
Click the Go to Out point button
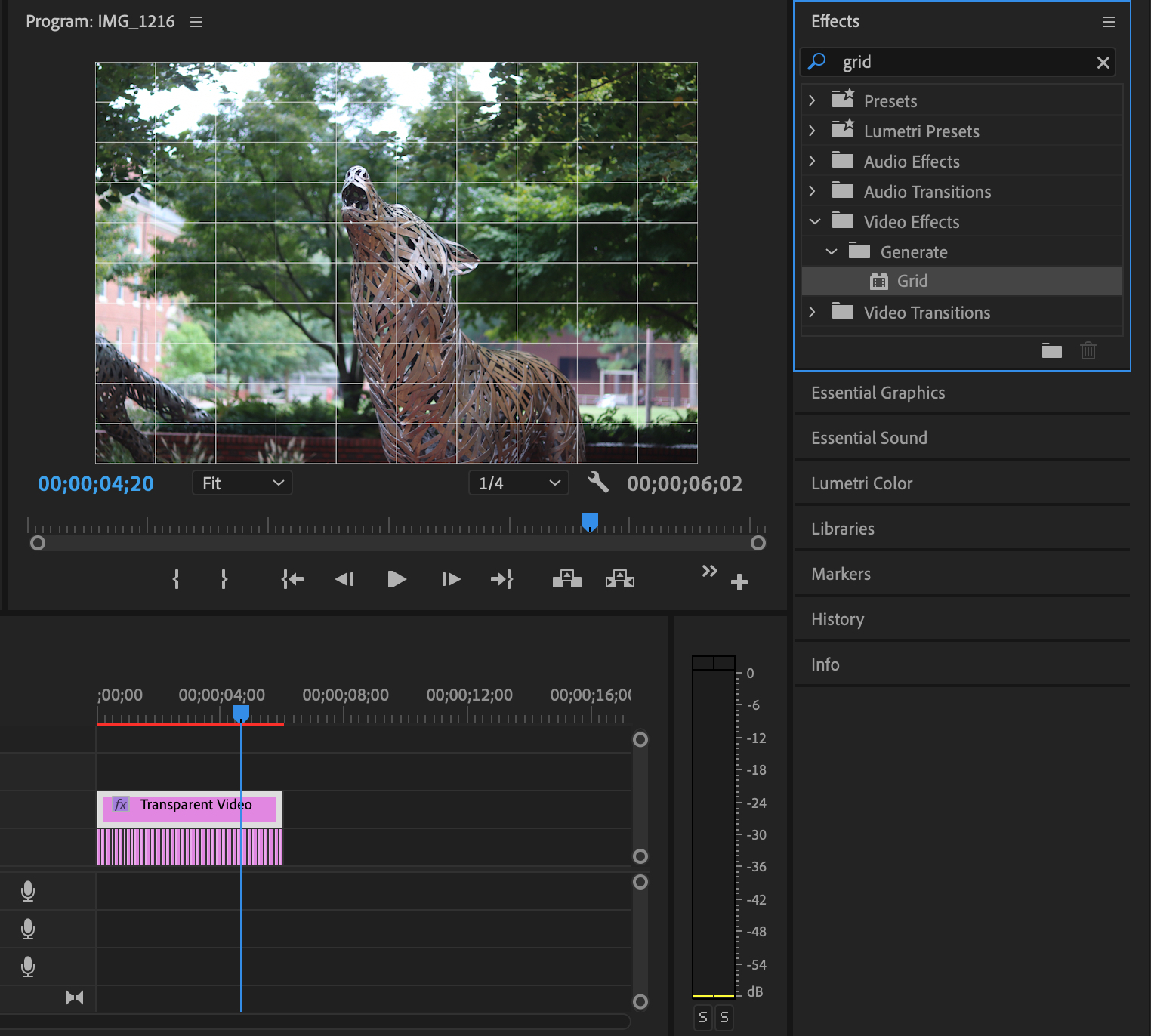click(501, 579)
